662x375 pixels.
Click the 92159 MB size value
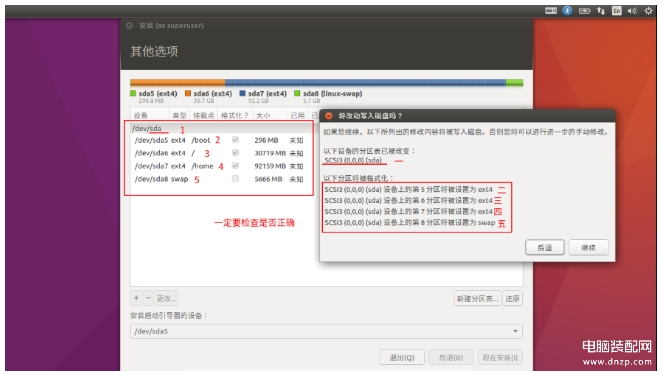(x=270, y=166)
